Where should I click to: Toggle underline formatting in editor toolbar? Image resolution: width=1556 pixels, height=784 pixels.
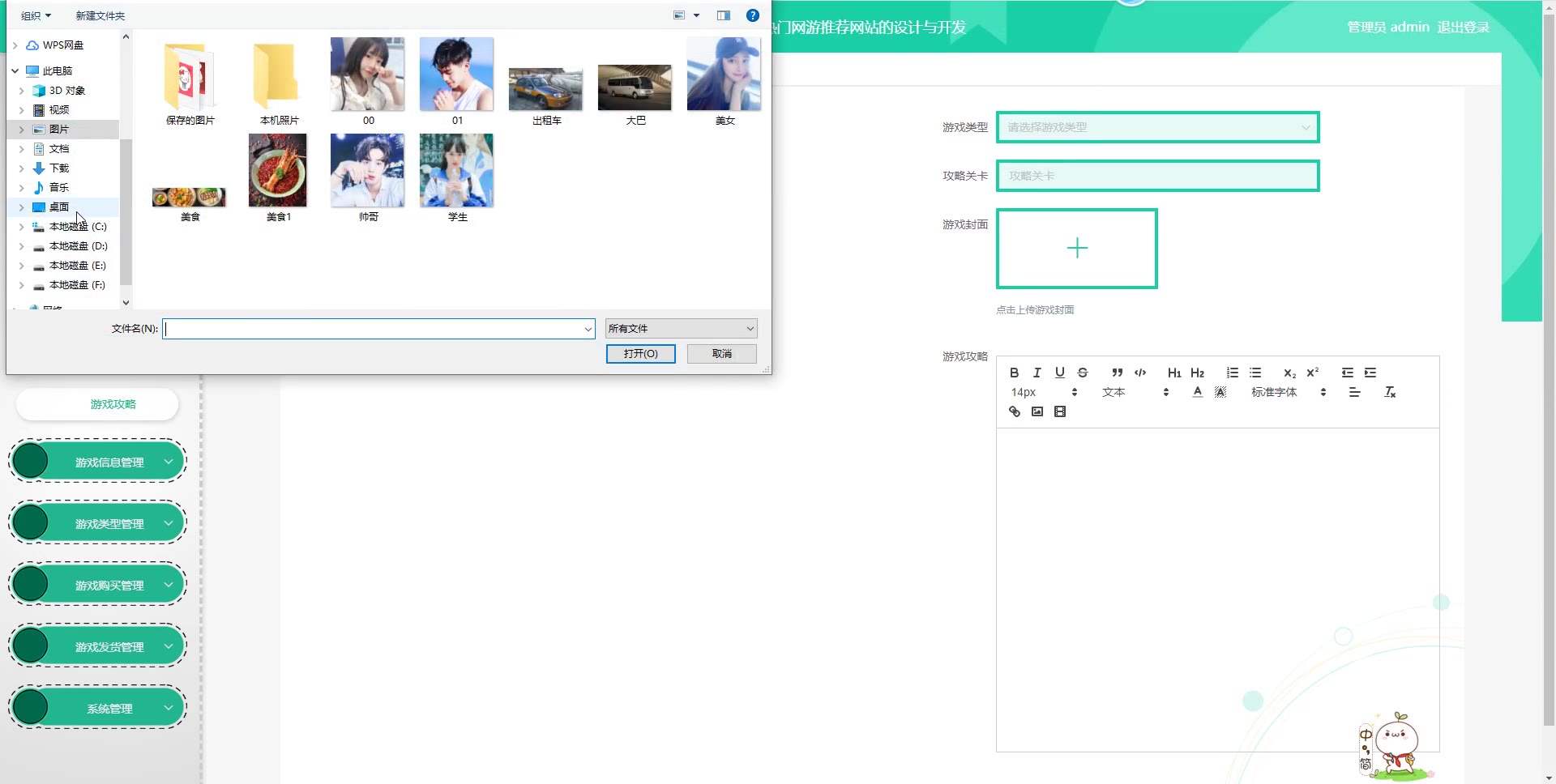tap(1059, 373)
